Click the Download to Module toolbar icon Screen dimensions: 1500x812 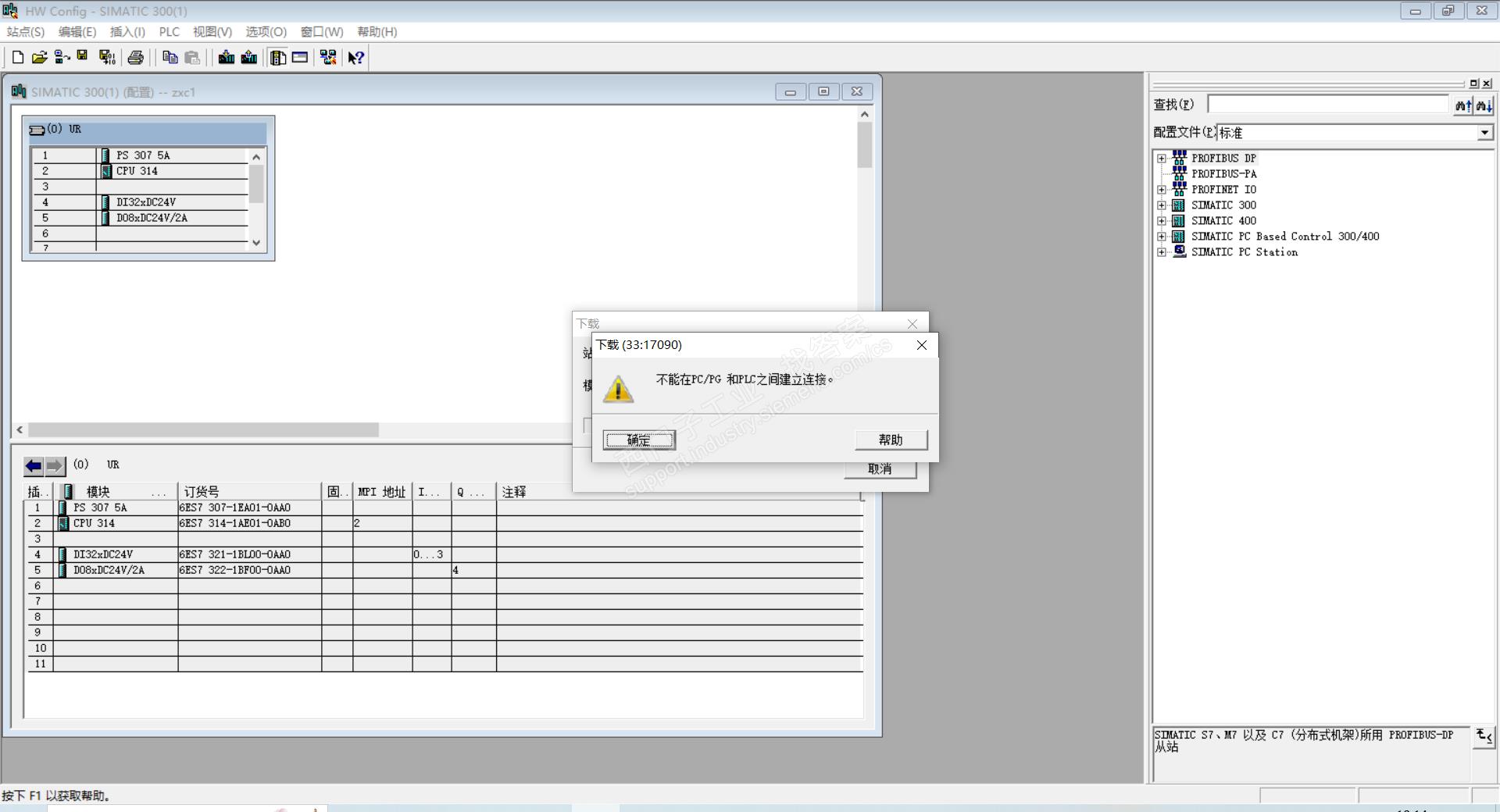(227, 57)
